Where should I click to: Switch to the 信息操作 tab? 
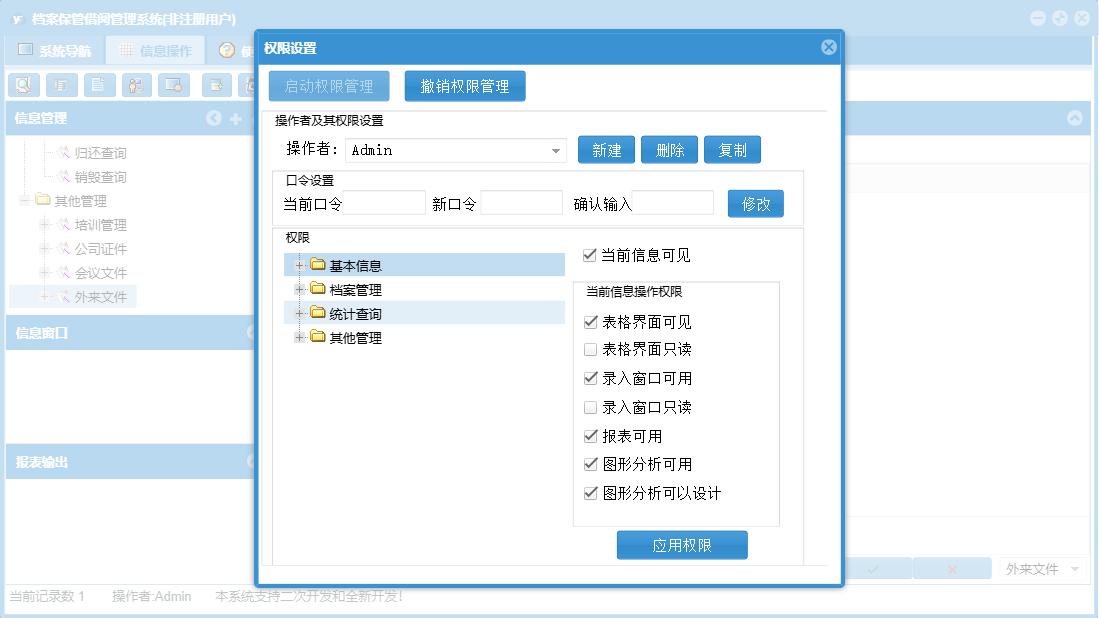click(x=155, y=50)
